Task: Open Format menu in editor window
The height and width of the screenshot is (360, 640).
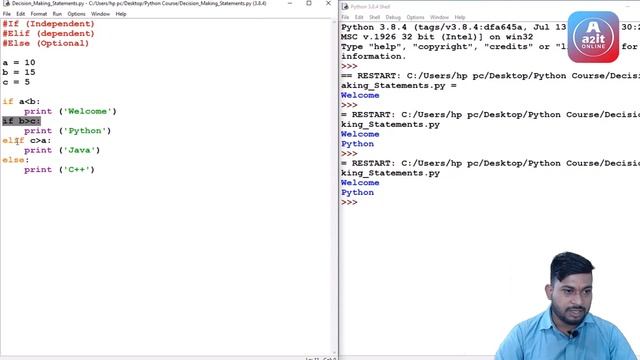Action: tap(39, 14)
